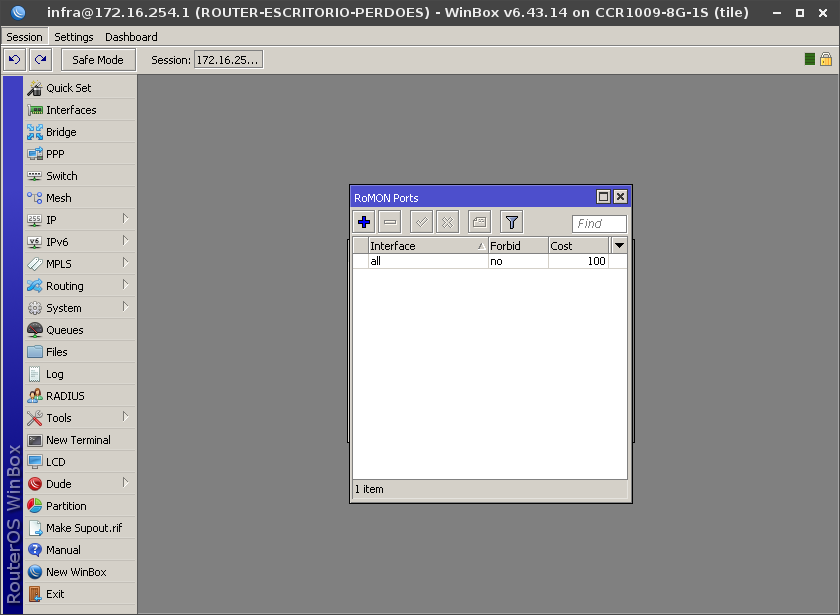Click the Find search field
The width and height of the screenshot is (840, 615).
coord(599,223)
